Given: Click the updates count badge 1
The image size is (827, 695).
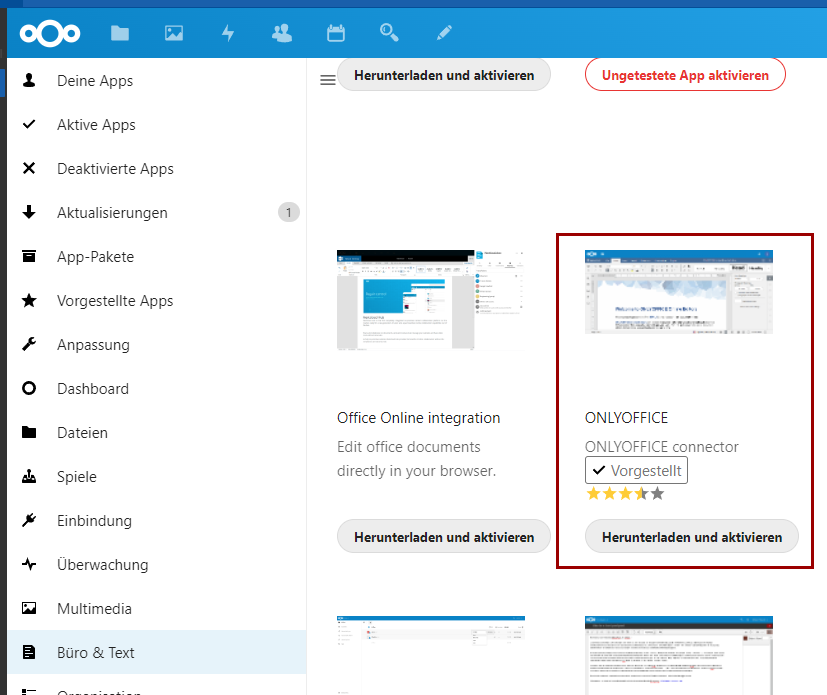Looking at the screenshot, I should pyautogui.click(x=289, y=213).
